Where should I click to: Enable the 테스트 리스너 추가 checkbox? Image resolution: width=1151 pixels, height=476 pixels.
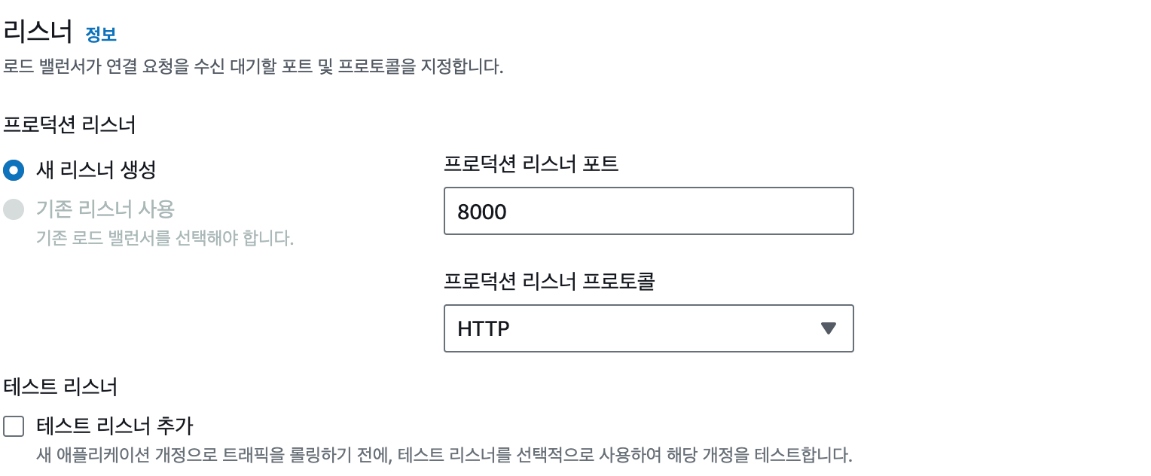(x=14, y=426)
